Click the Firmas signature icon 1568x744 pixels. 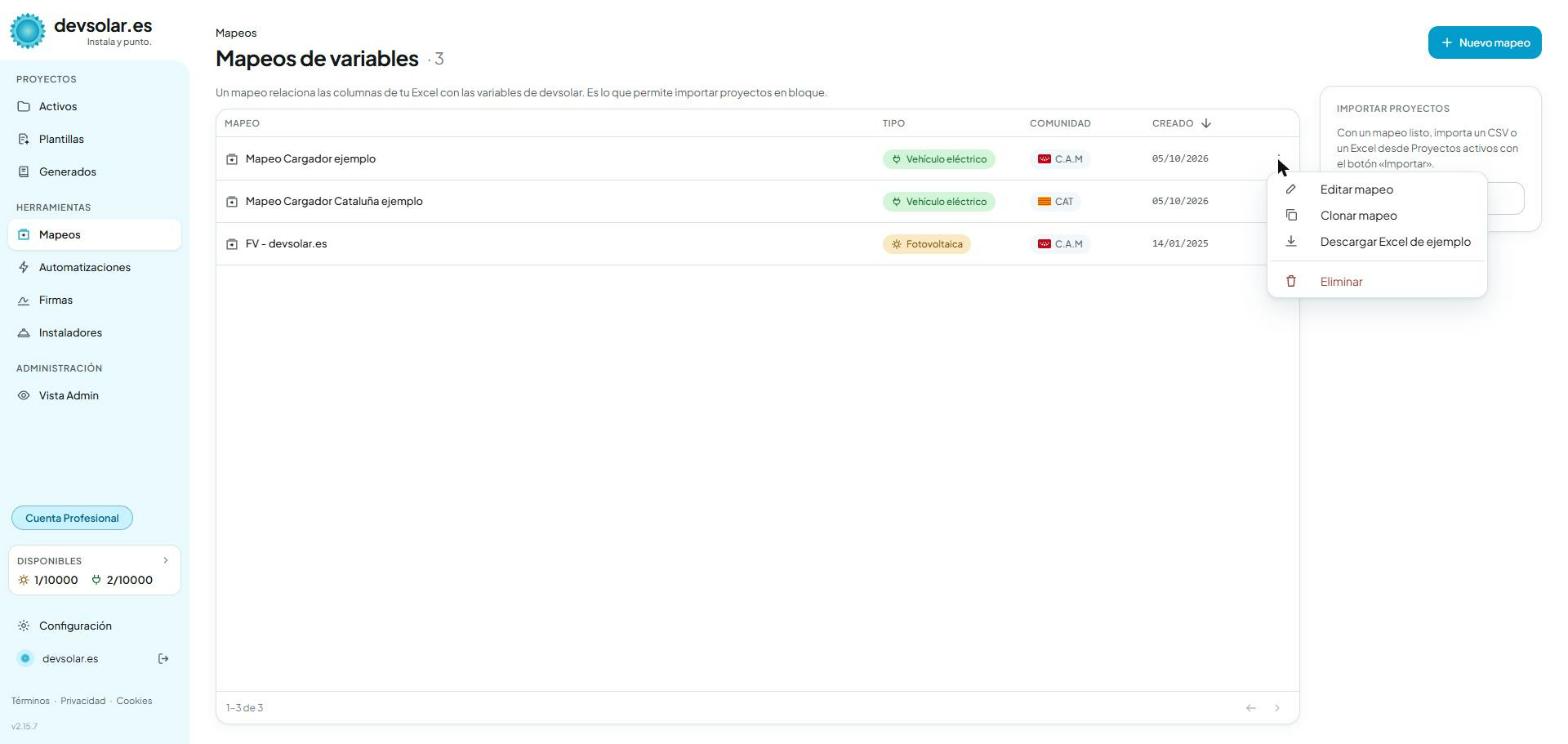[x=24, y=300]
